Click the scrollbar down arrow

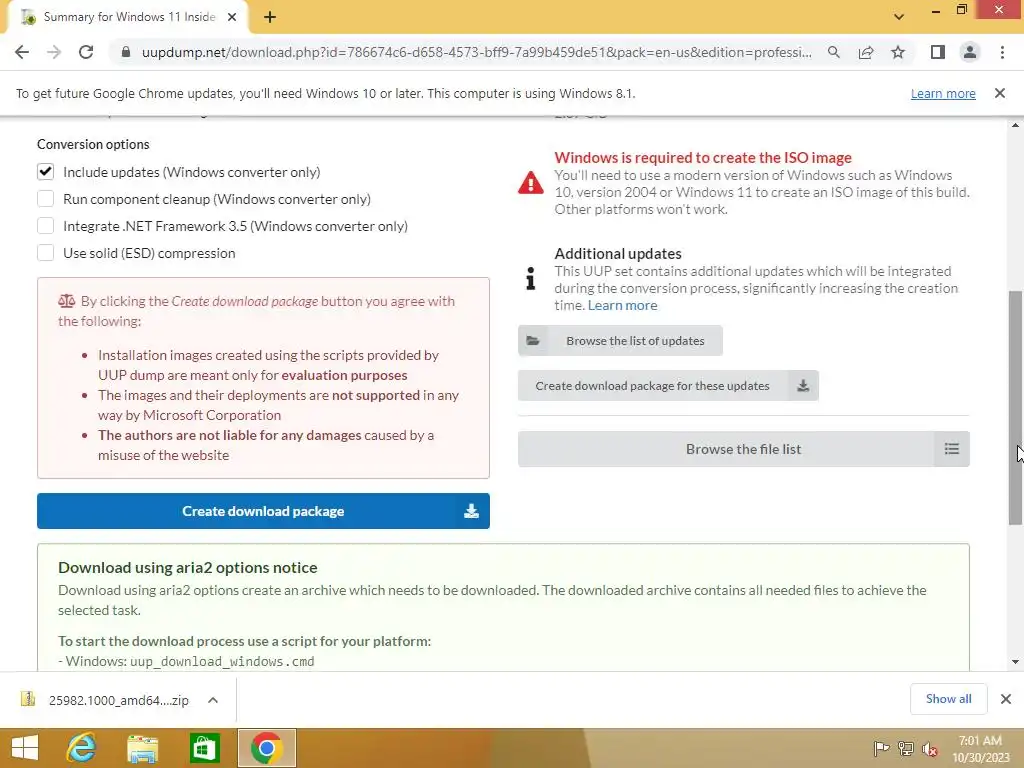click(1015, 662)
